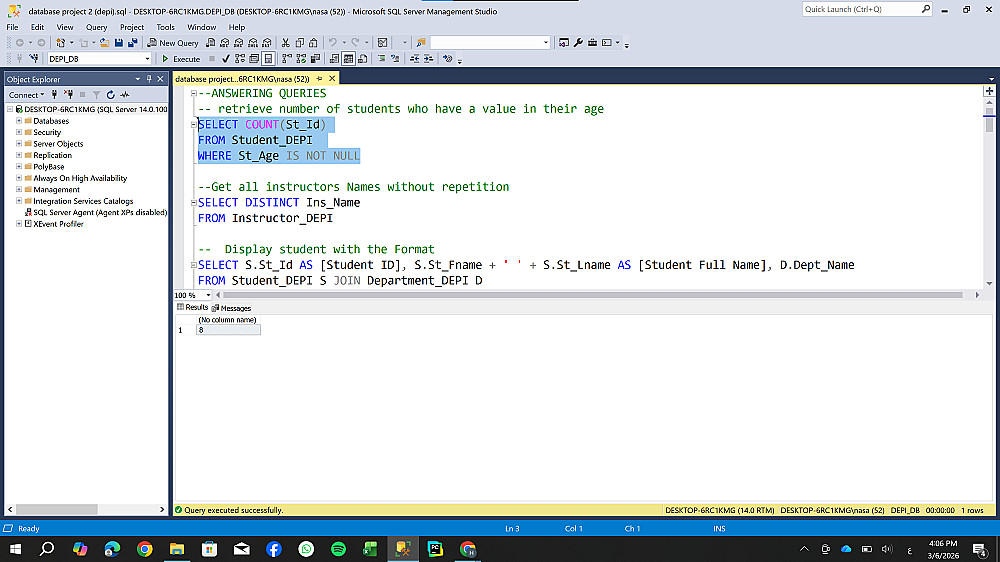This screenshot has width=1000, height=562.
Task: Click the result cell showing 8
Action: (228, 330)
